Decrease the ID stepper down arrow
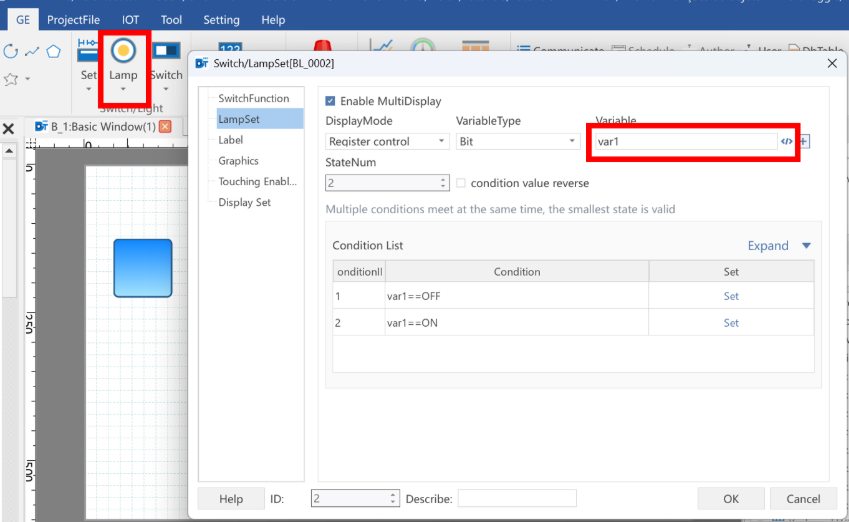 click(393, 502)
